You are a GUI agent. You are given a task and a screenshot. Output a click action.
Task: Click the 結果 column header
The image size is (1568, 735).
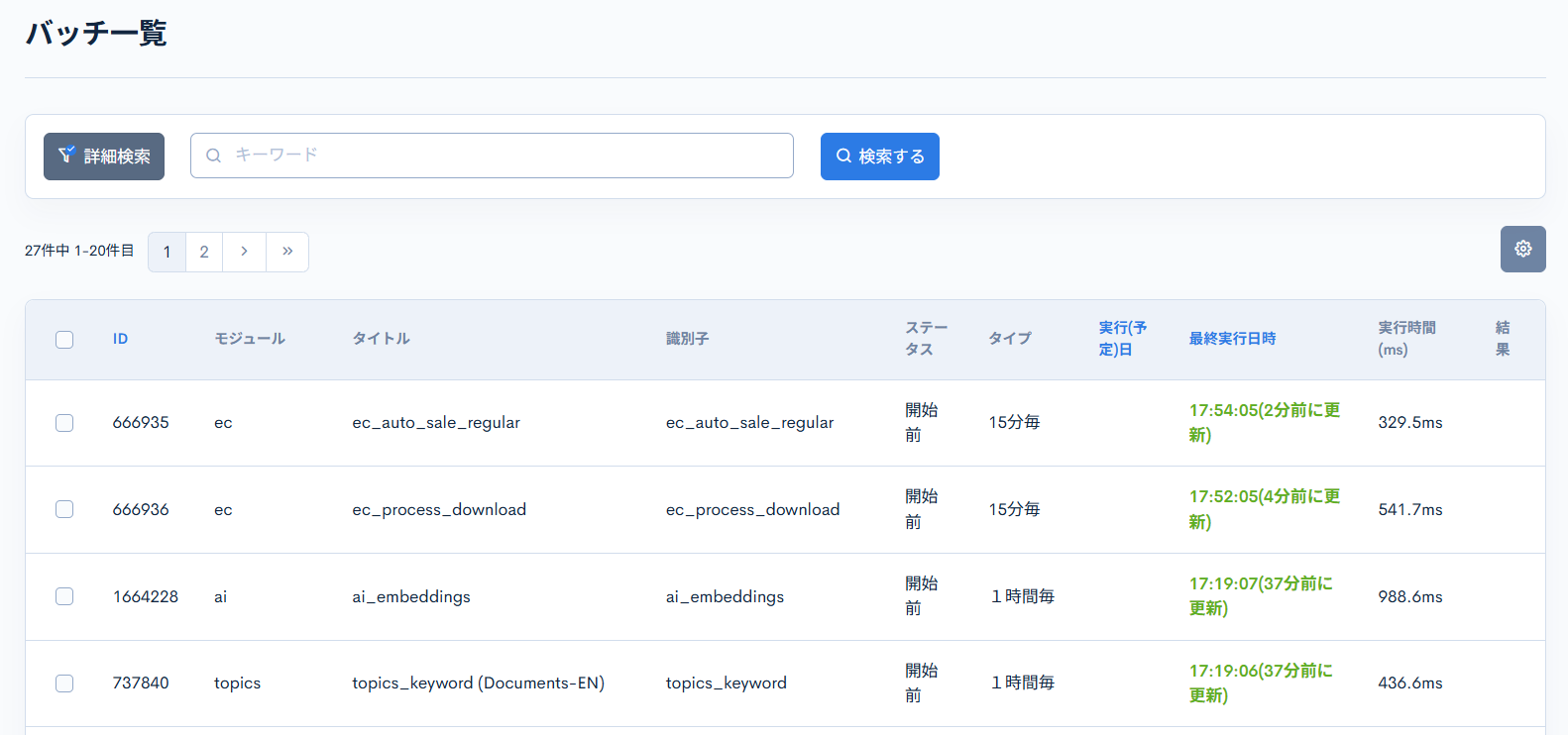[x=1503, y=339]
